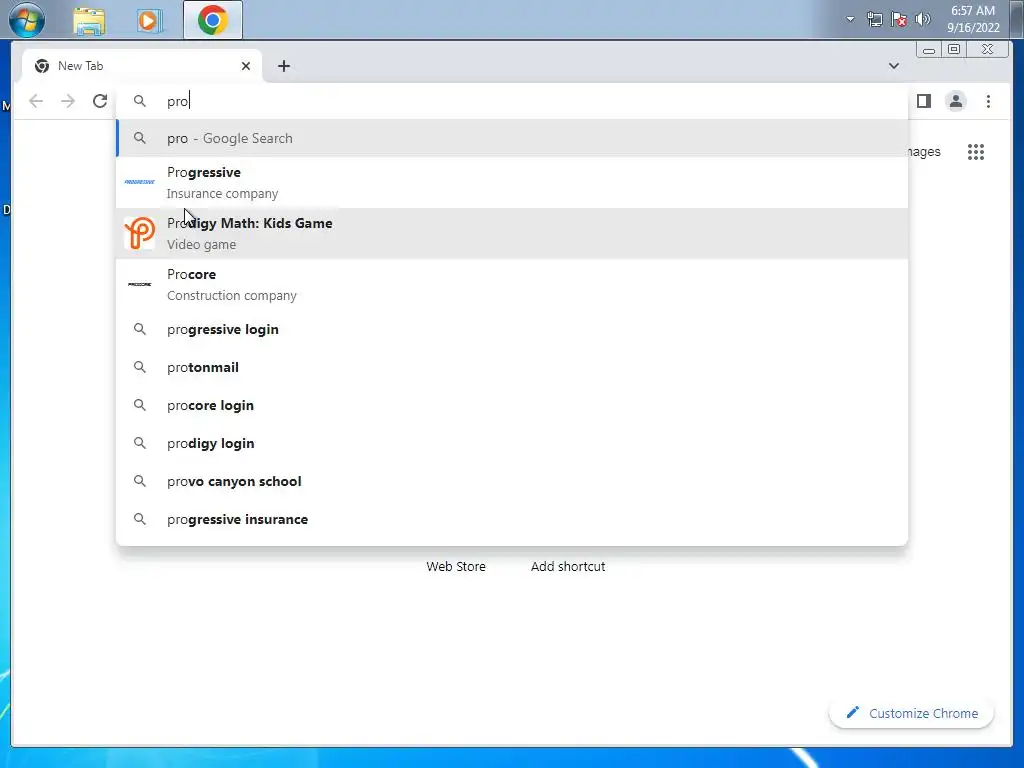
Task: Open the clock showing 6:57 AM
Action: point(973,19)
